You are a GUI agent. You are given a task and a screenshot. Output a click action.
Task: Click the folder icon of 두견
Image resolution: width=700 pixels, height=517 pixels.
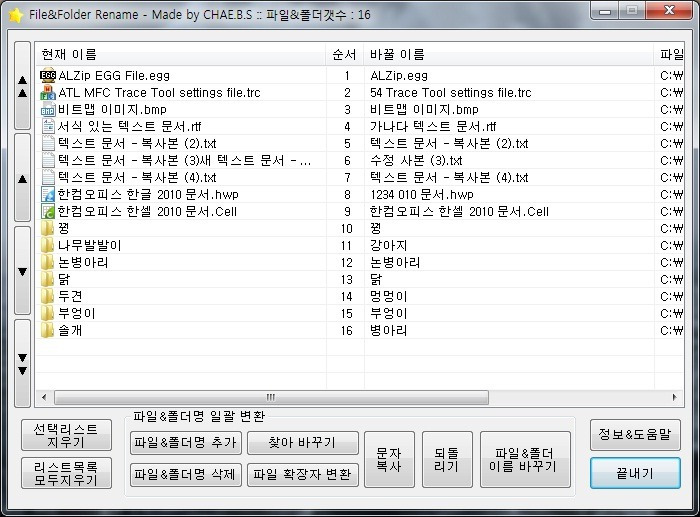pyautogui.click(x=47, y=296)
